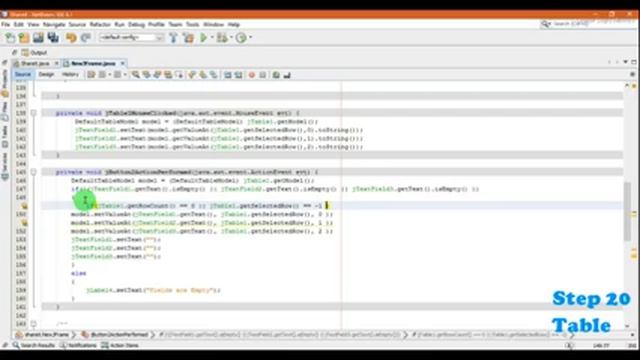Expand the Run Project dropdown arrow
The height and width of the screenshot is (360, 640).
coord(211,38)
